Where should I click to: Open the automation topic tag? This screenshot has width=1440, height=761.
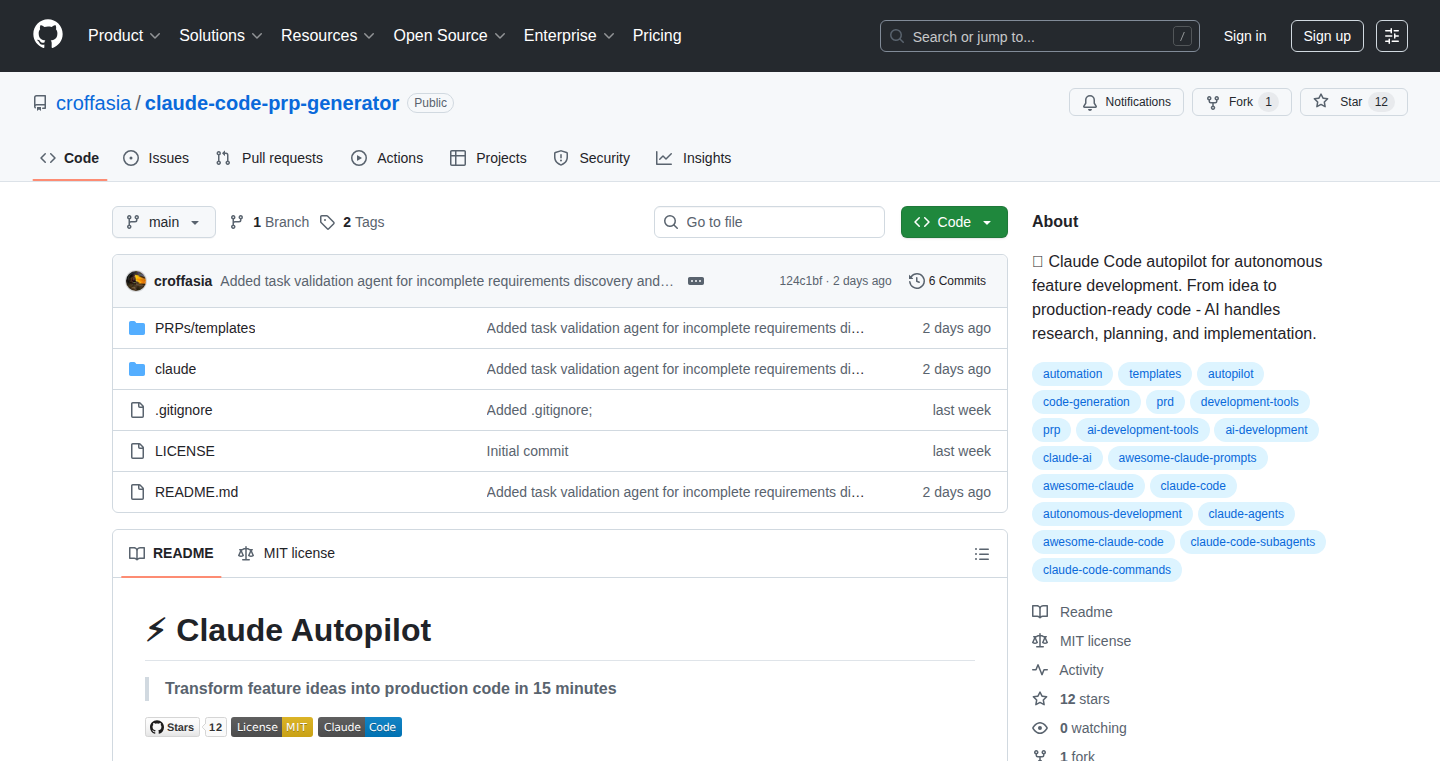click(x=1072, y=374)
